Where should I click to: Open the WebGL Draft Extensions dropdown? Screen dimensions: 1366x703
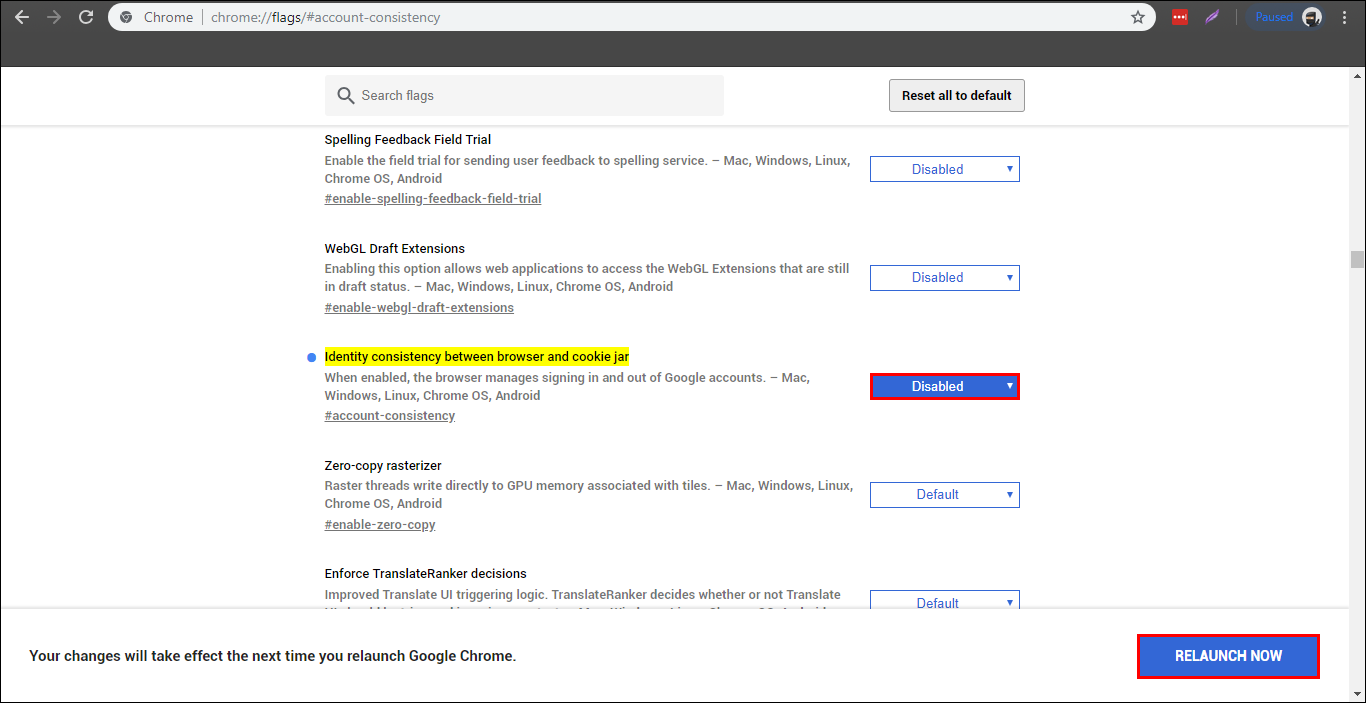click(x=945, y=277)
